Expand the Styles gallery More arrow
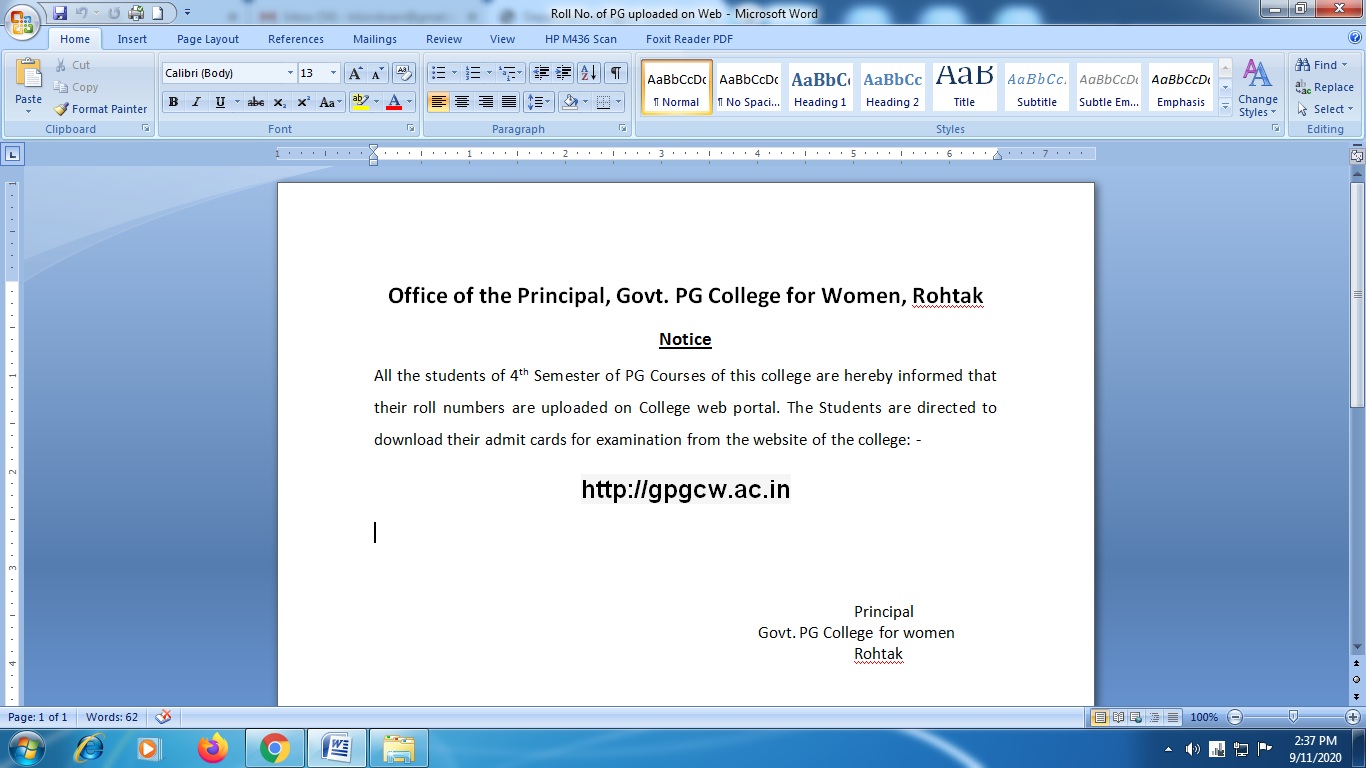The width and height of the screenshot is (1366, 768). pyautogui.click(x=1226, y=108)
